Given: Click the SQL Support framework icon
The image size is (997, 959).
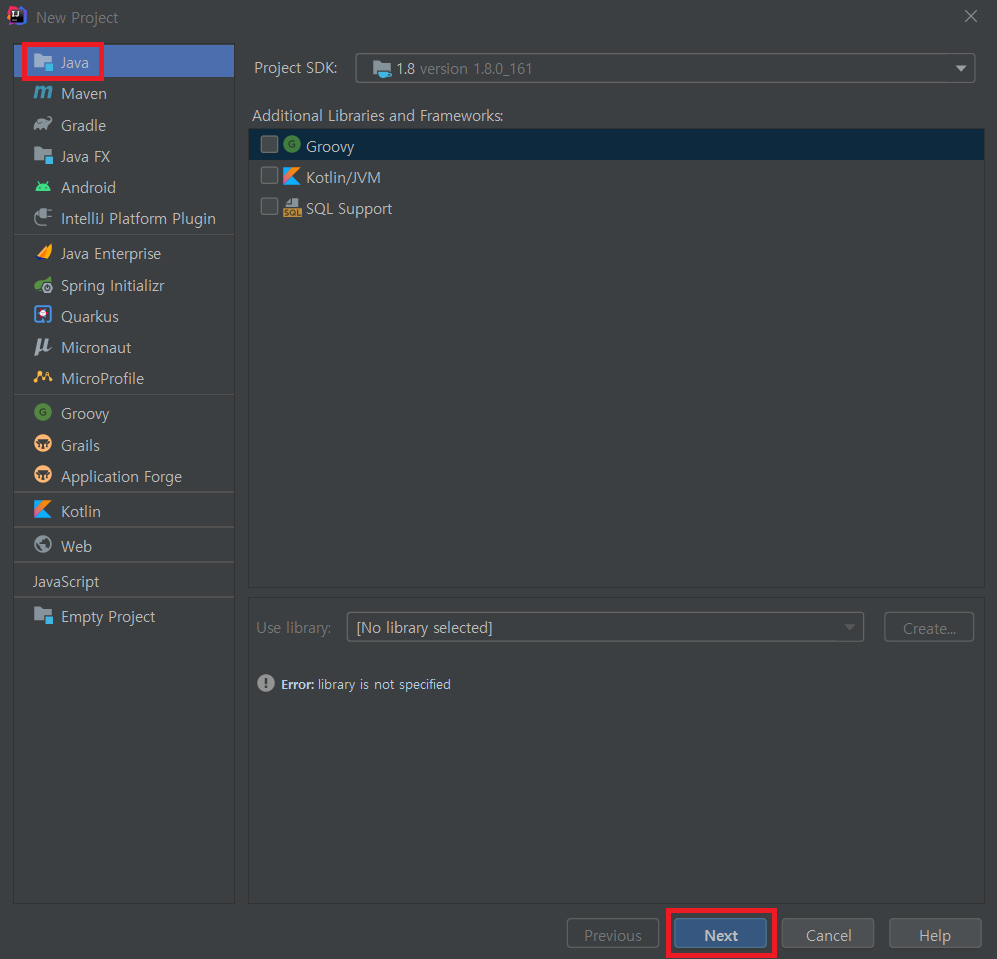Looking at the screenshot, I should pyautogui.click(x=292, y=207).
